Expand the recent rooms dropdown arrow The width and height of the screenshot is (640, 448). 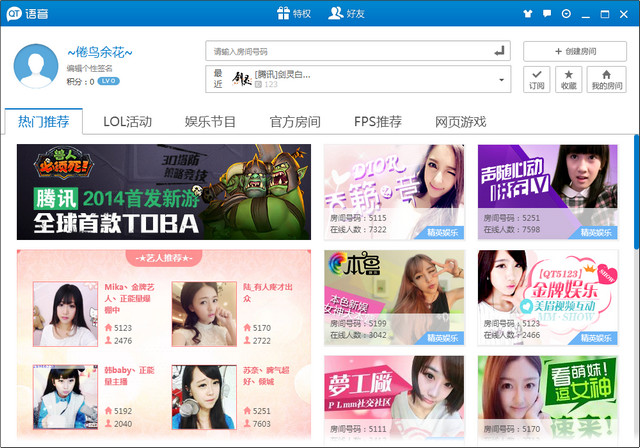[501, 80]
